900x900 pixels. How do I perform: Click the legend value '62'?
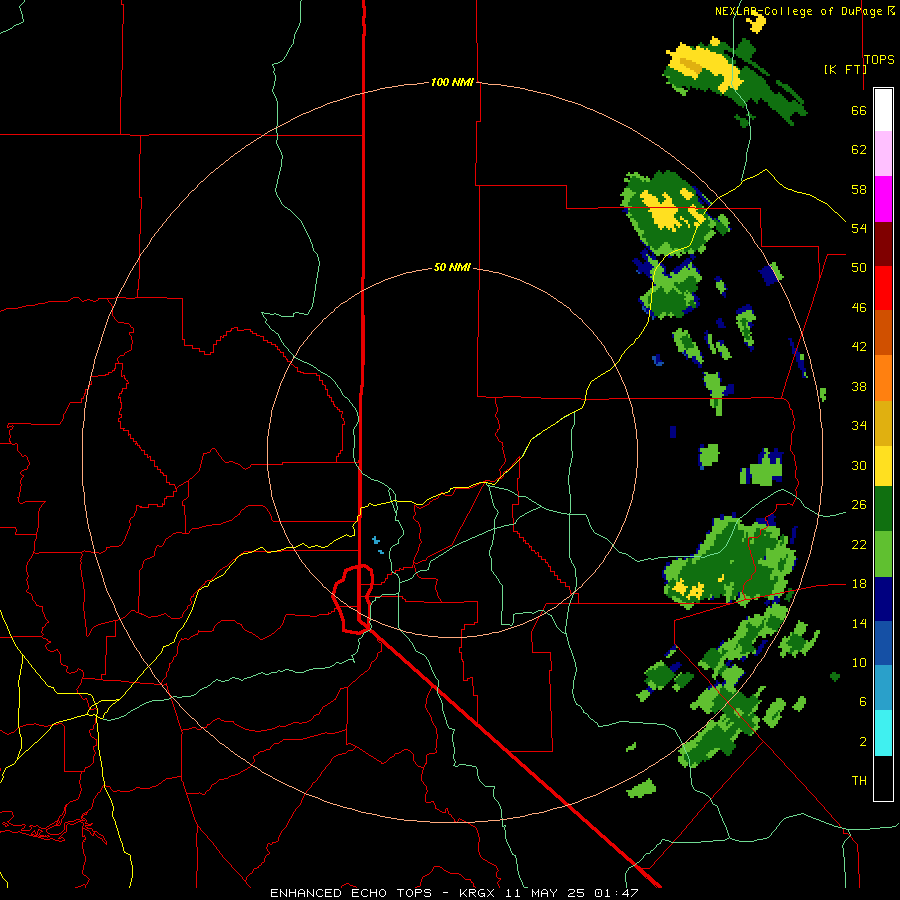[x=859, y=150]
